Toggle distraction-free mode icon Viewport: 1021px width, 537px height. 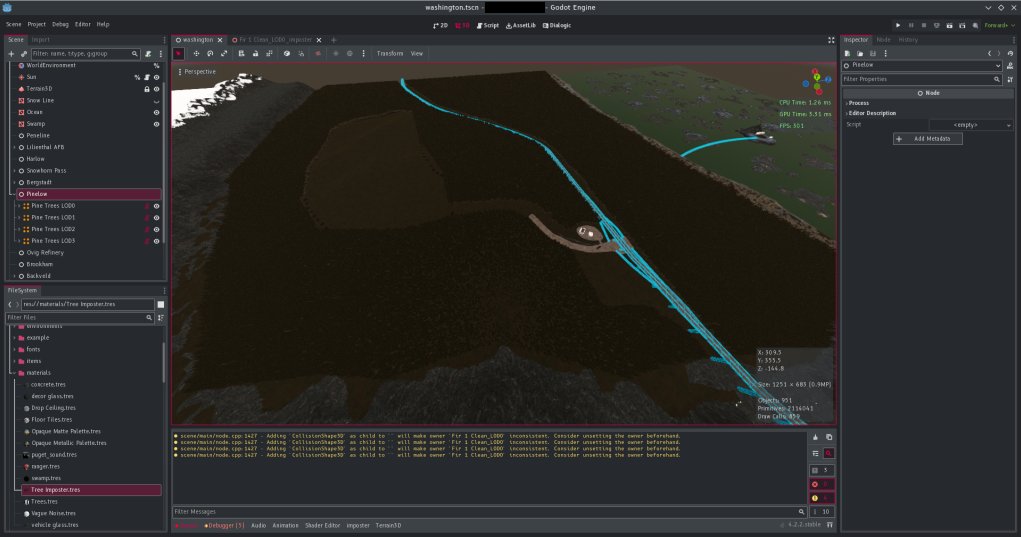(831, 40)
